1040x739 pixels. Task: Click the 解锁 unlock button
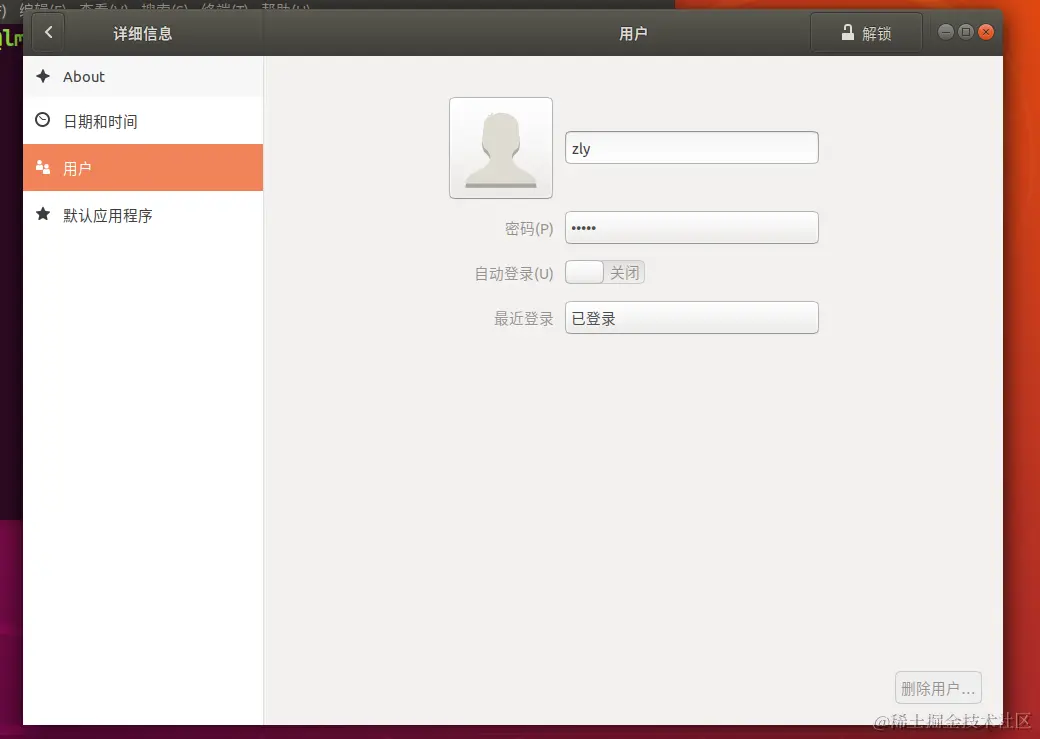(866, 33)
